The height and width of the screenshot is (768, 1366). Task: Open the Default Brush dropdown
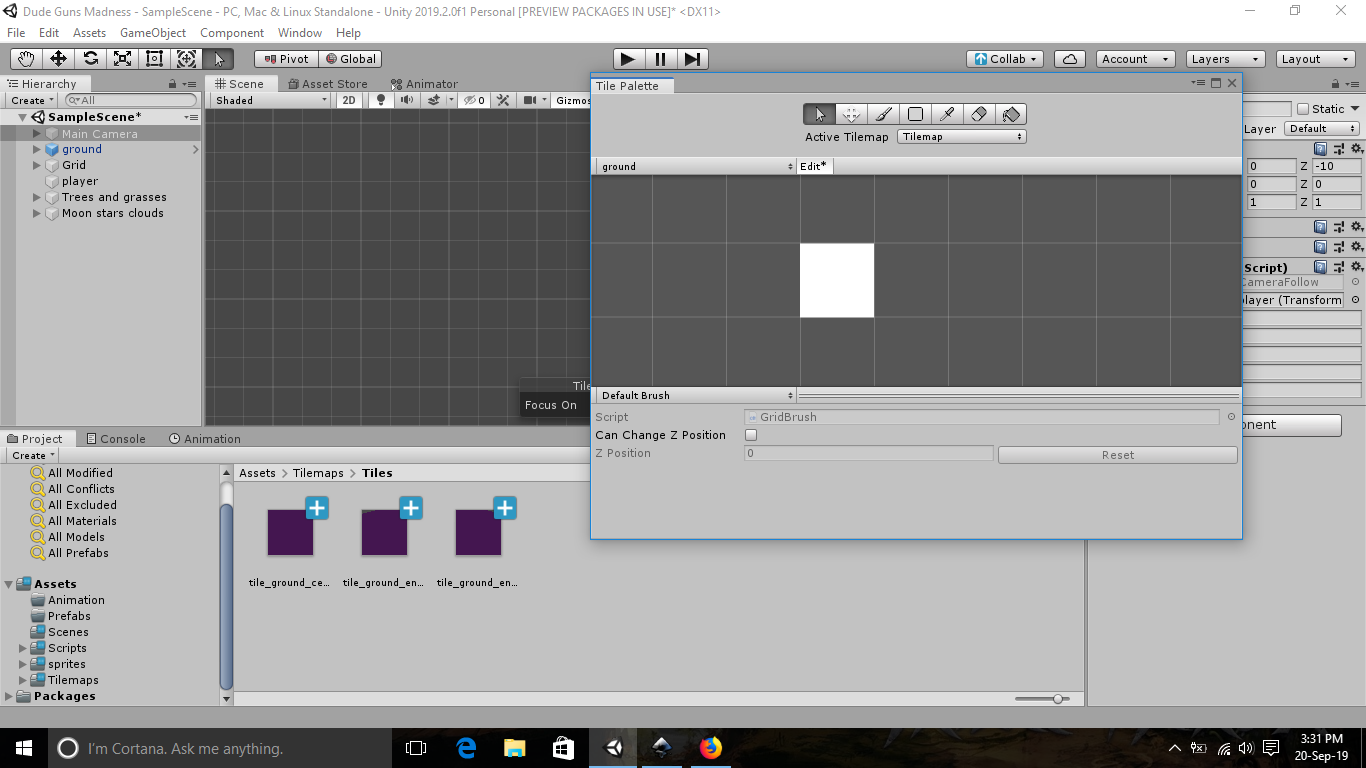[x=695, y=395]
